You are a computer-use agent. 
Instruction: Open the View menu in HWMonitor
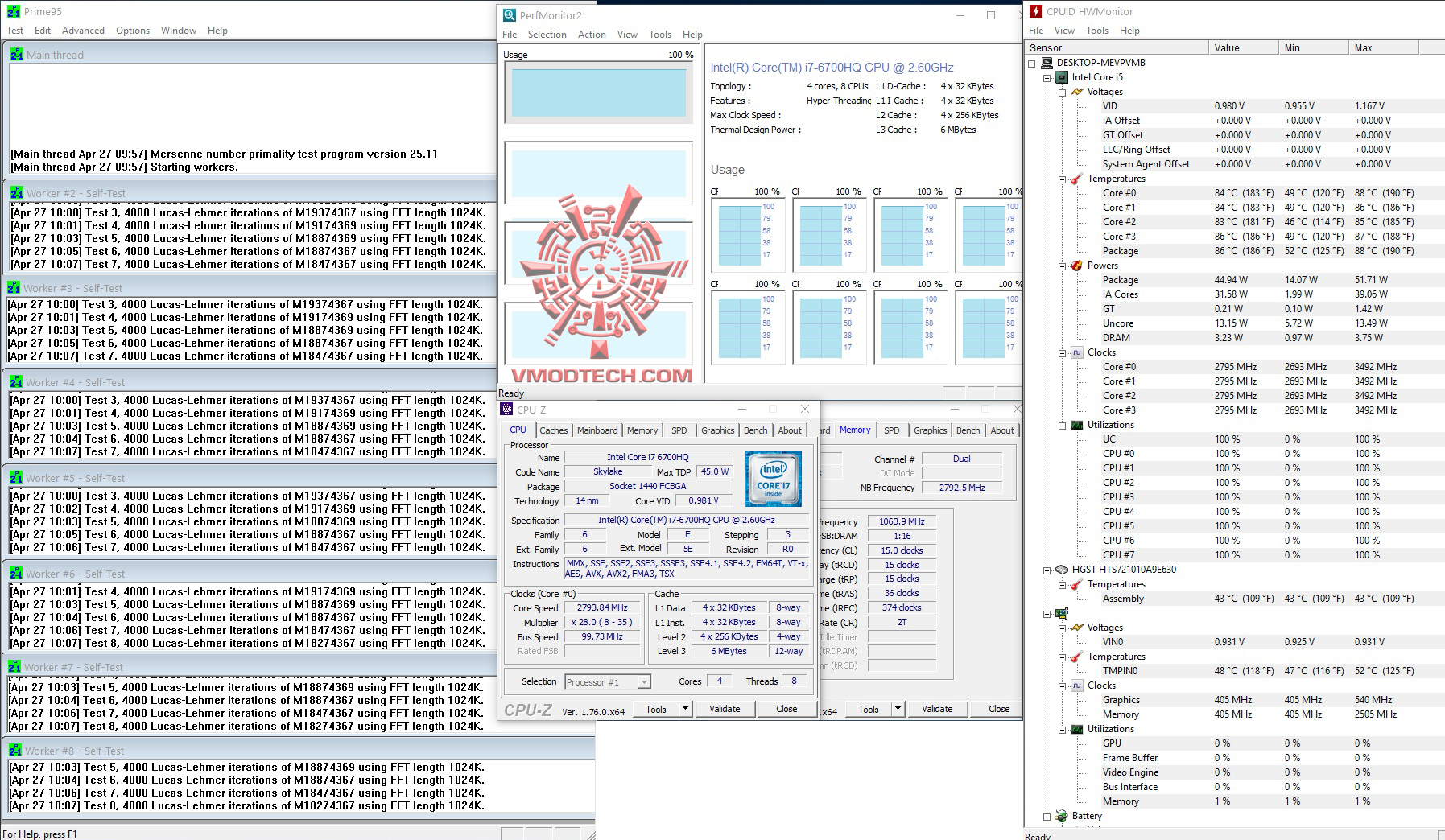(x=1064, y=31)
